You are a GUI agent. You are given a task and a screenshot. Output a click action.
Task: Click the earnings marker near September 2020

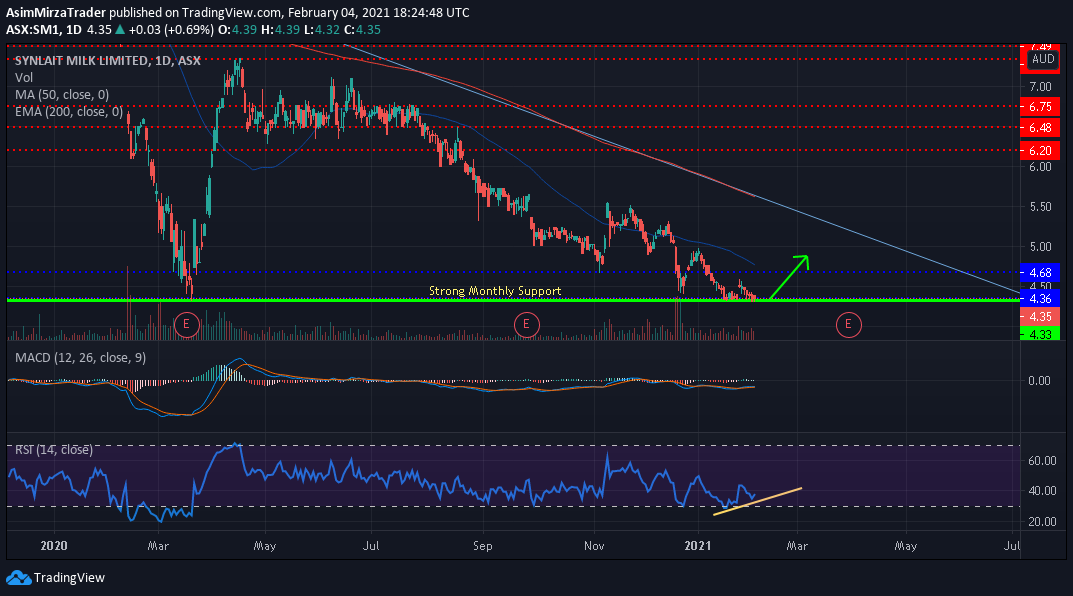pyautogui.click(x=526, y=324)
